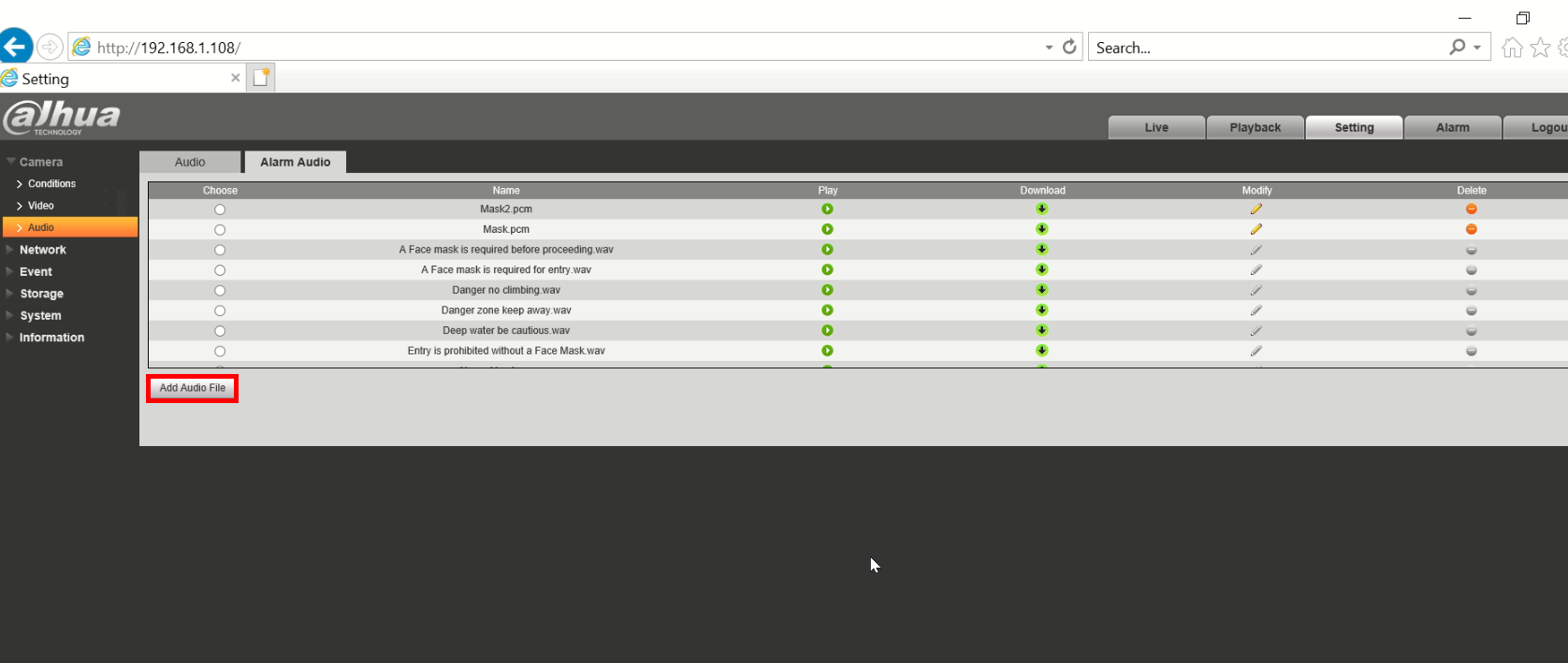Screen dimensions: 1568x663
Task: Download the Mask.pcm file
Action: [1041, 229]
